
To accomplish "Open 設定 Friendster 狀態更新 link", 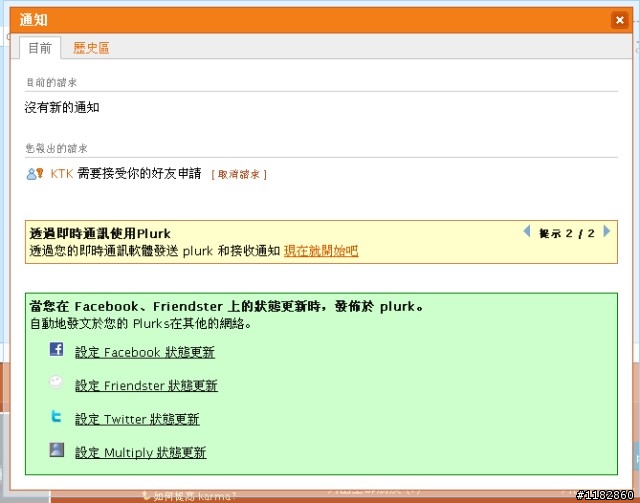I will click(146, 386).
